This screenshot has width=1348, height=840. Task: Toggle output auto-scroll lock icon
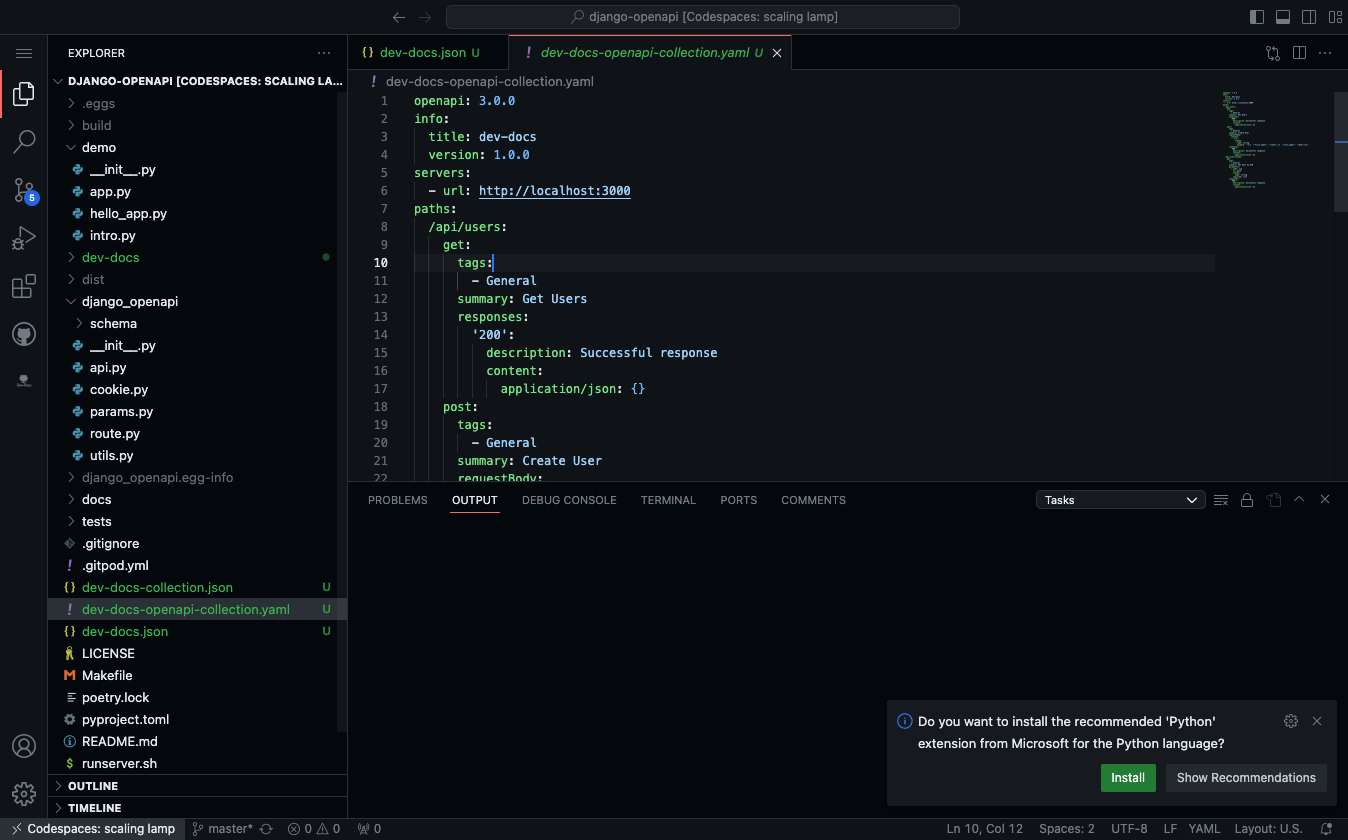1247,500
